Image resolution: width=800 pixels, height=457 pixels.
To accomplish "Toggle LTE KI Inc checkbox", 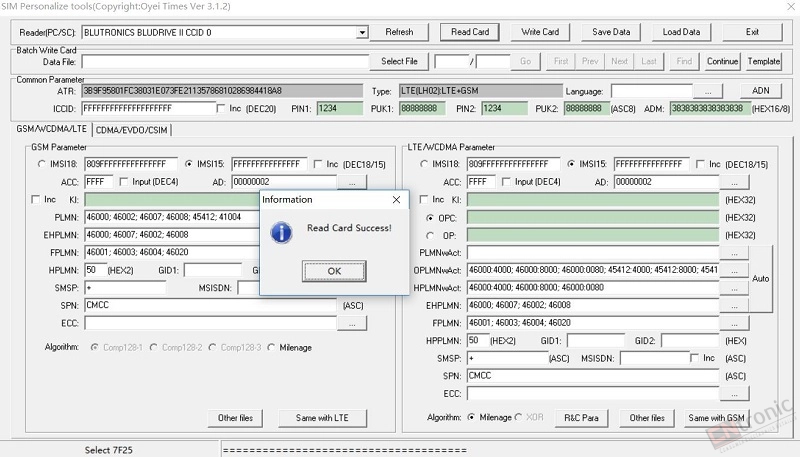I will (423, 199).
